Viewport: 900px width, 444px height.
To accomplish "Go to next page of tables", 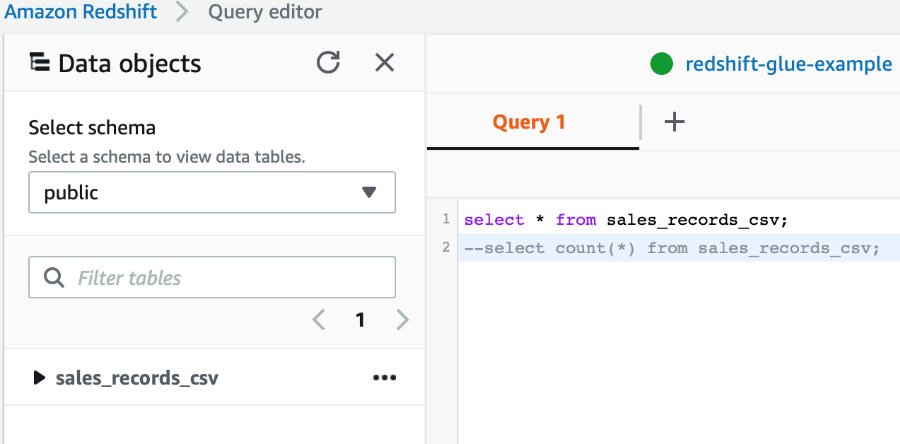I will click(x=403, y=320).
